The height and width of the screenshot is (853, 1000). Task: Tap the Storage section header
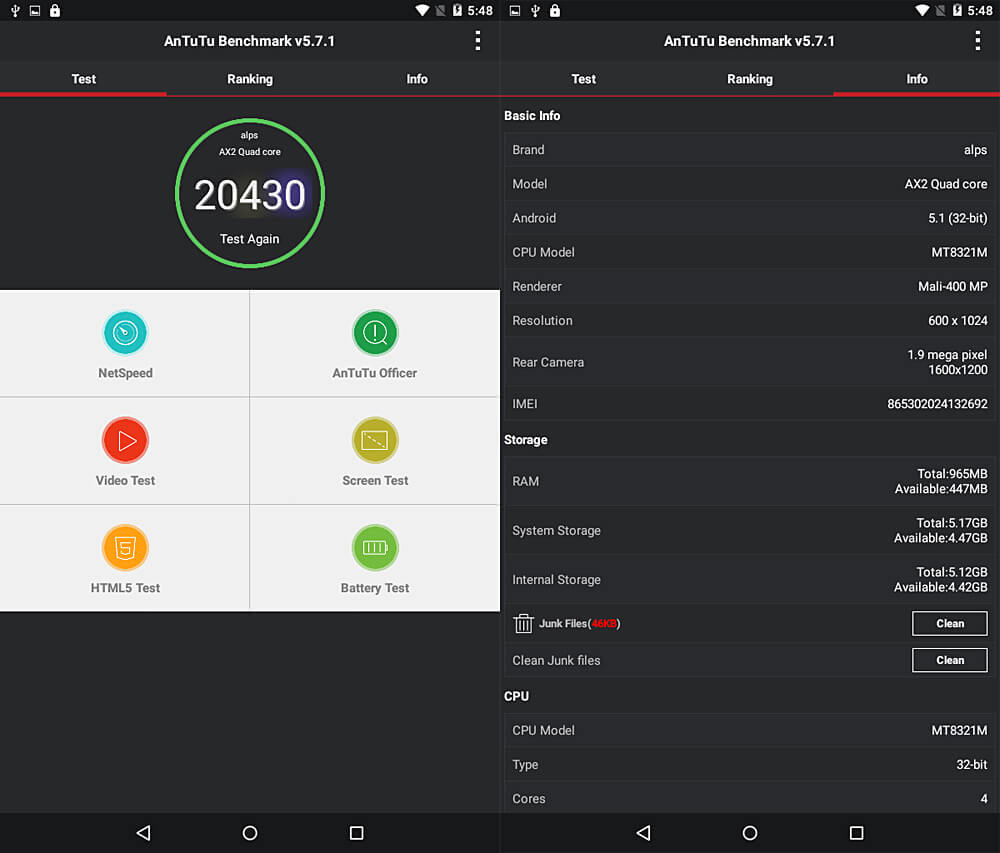[526, 440]
